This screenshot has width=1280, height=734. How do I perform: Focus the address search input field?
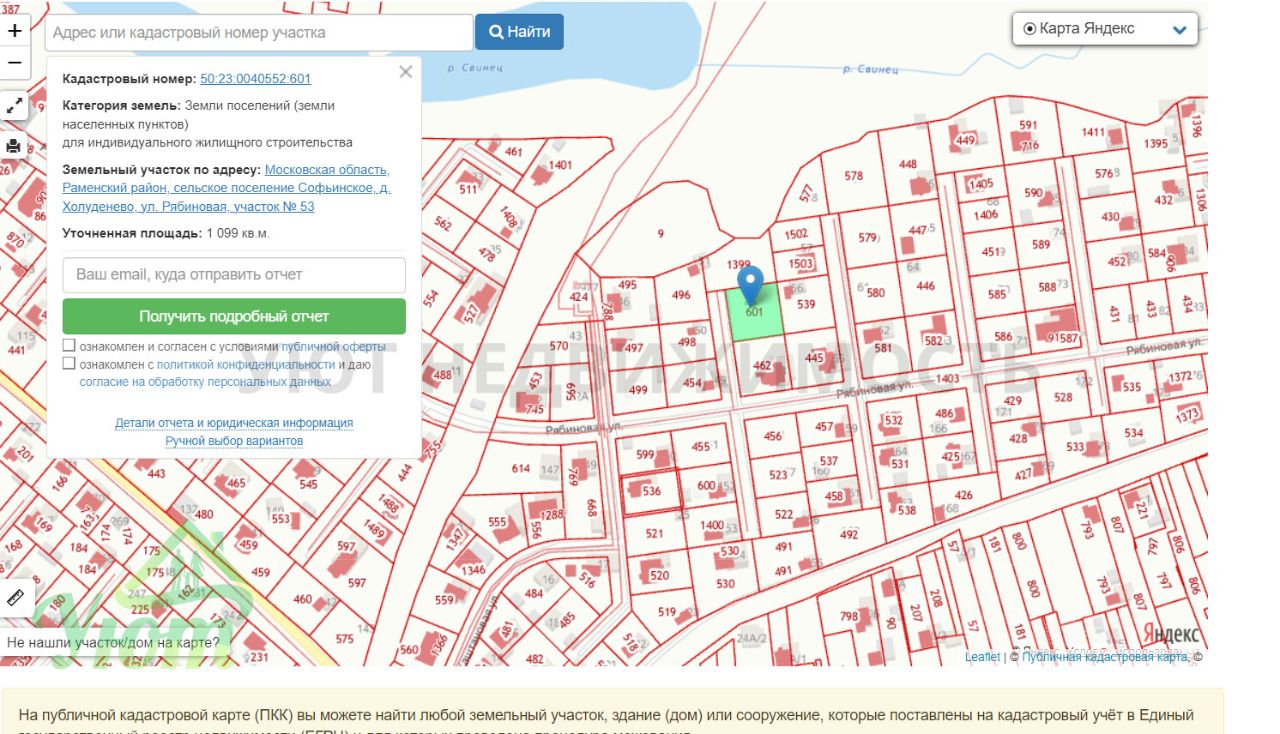259,32
